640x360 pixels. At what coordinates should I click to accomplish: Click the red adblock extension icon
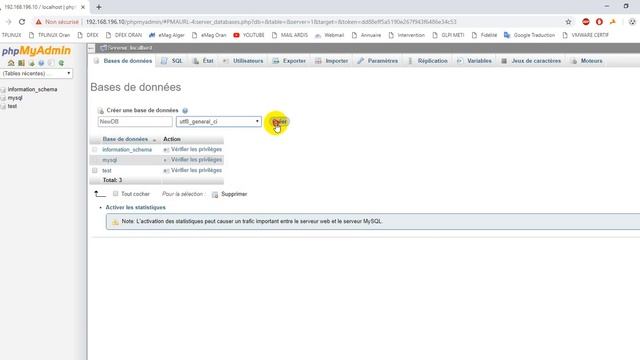click(586, 22)
